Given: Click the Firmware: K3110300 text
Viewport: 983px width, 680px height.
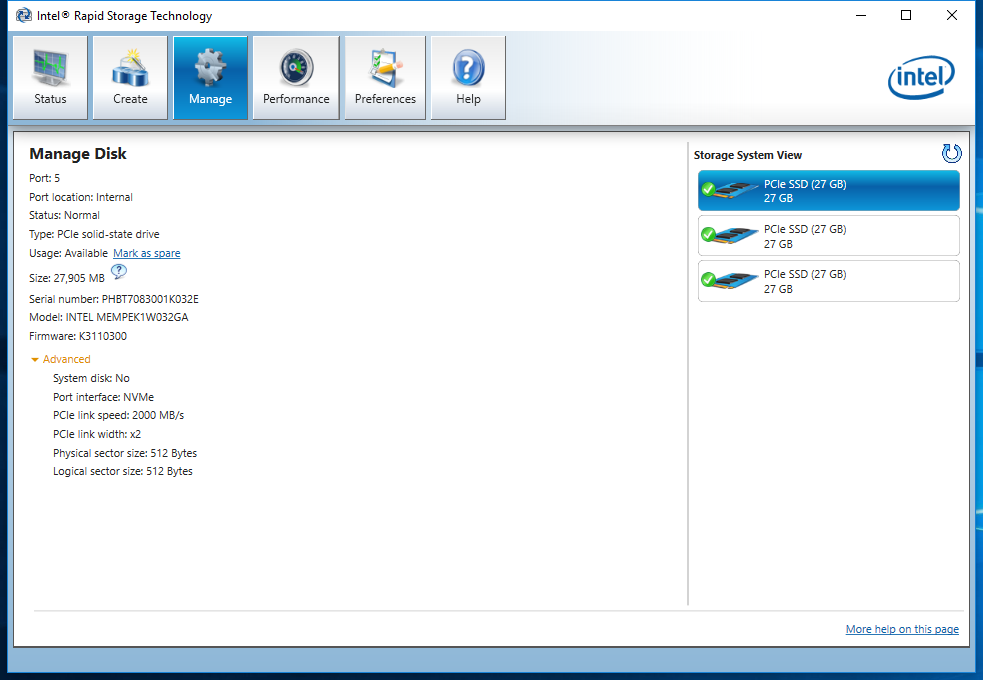Looking at the screenshot, I should tap(78, 336).
